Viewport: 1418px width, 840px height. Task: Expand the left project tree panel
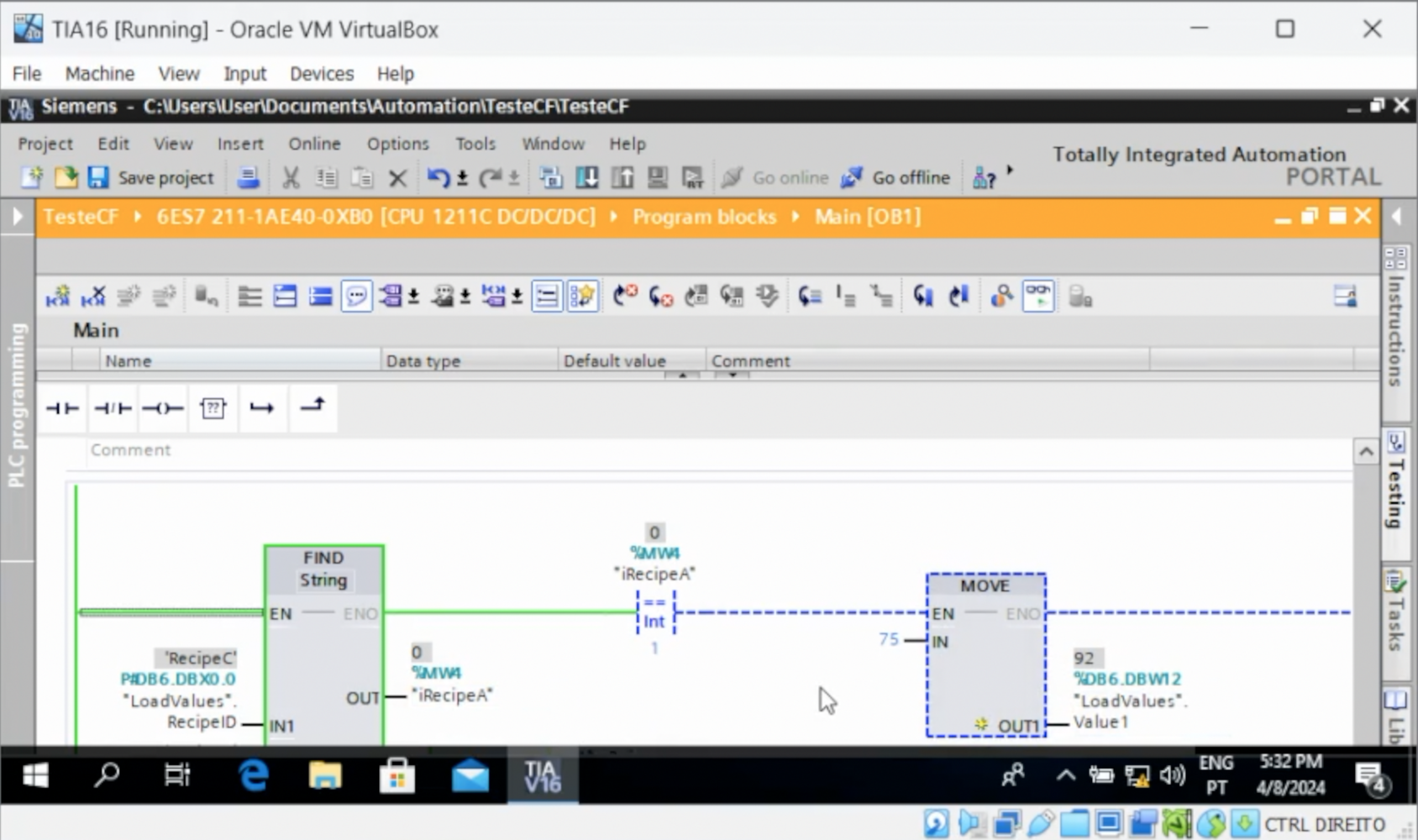click(17, 216)
